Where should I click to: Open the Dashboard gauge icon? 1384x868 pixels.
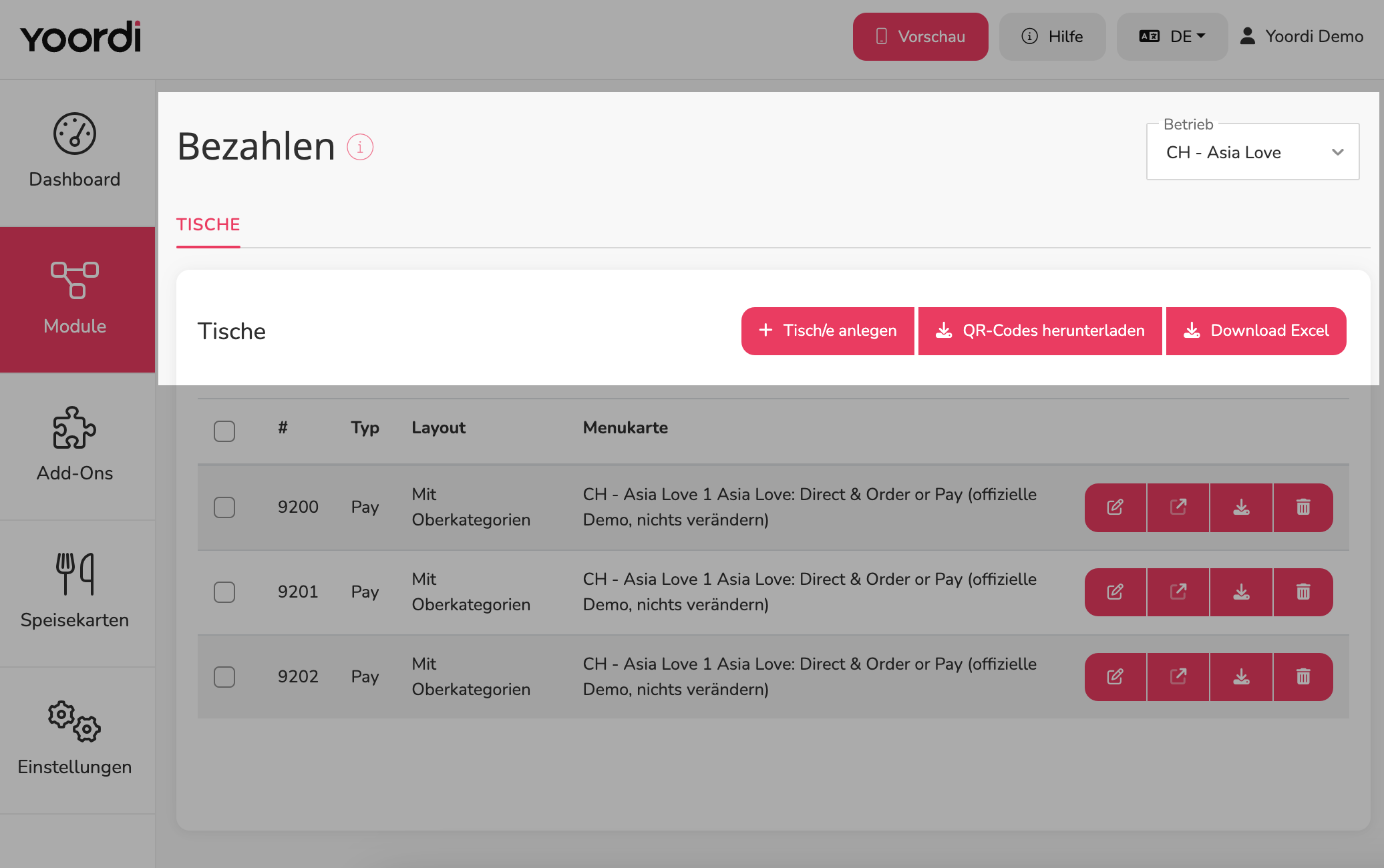(x=75, y=134)
